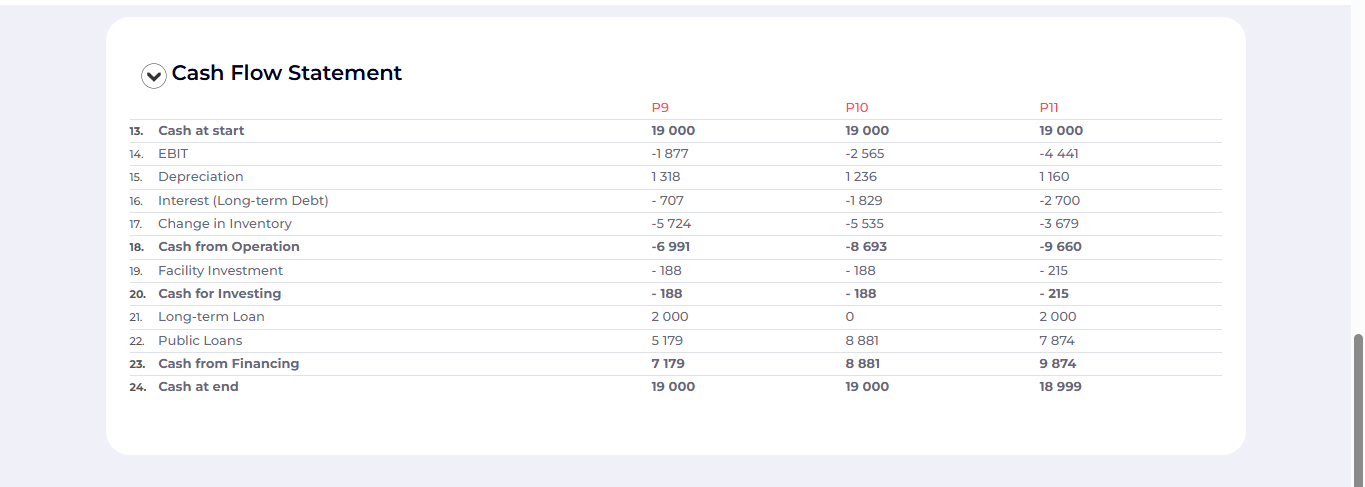
Task: Click the EBIT row label
Action: click(173, 154)
